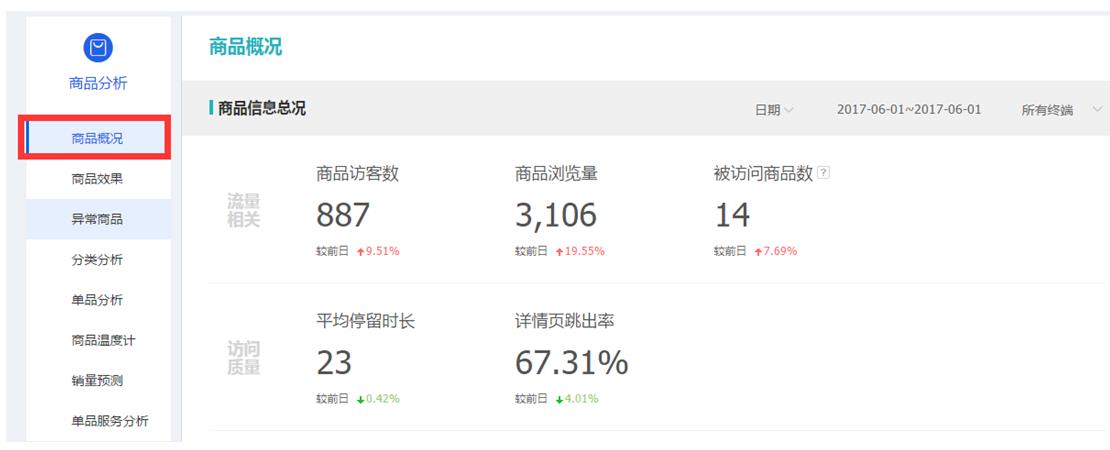Screen dimensions: 1110x450
Task: Open 商品效果 in the sidebar
Action: [x=98, y=179]
